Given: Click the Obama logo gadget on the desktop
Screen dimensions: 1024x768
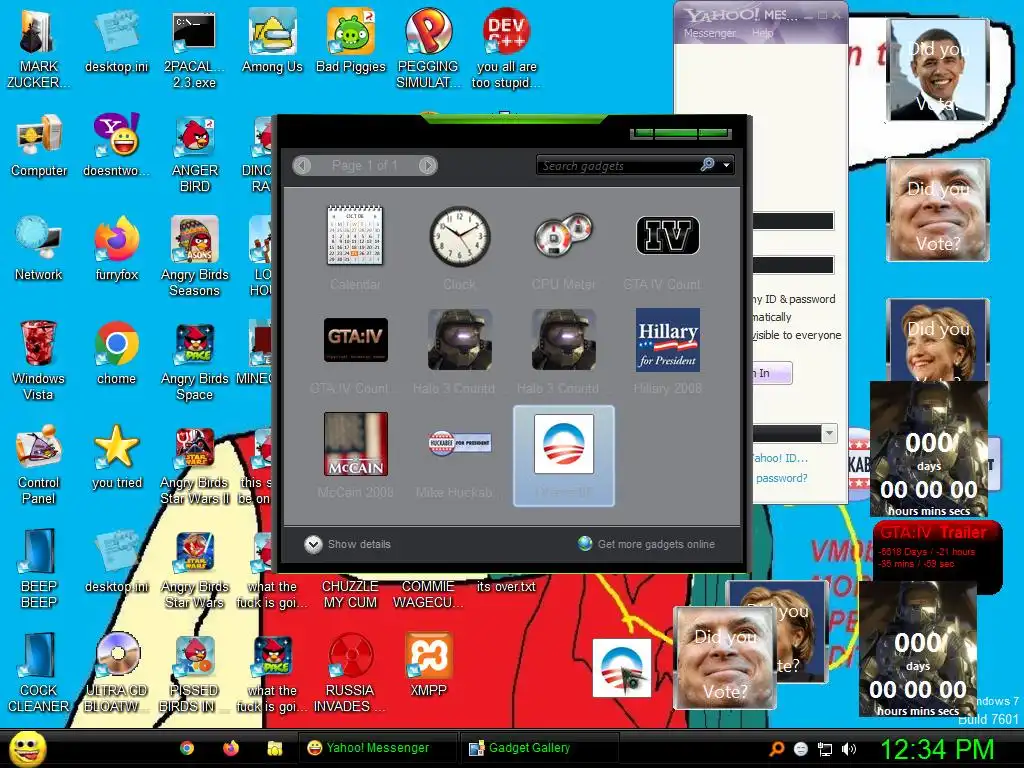Looking at the screenshot, I should 622,668.
